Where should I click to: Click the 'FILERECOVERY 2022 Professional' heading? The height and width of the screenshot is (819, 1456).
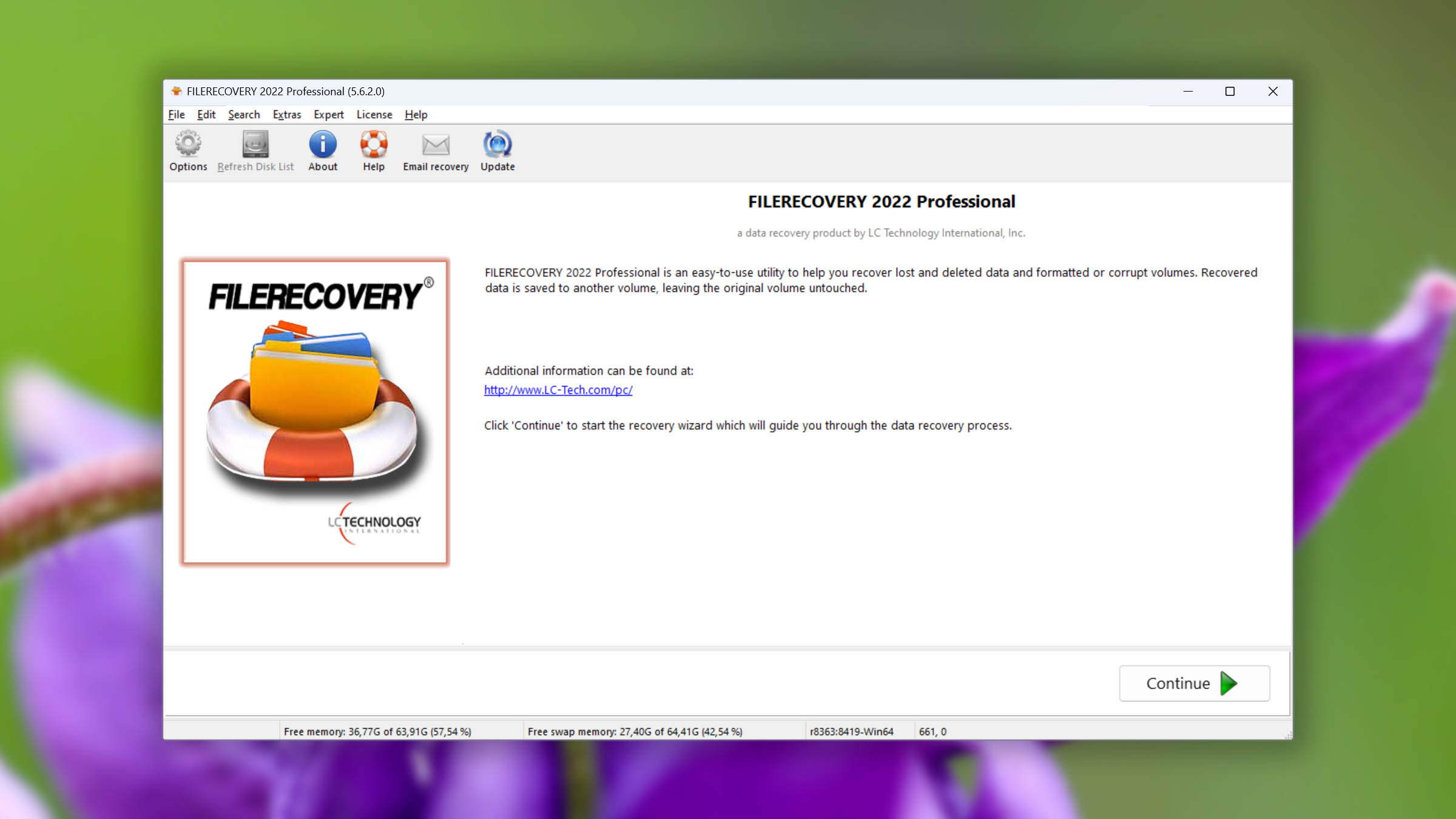click(x=881, y=201)
